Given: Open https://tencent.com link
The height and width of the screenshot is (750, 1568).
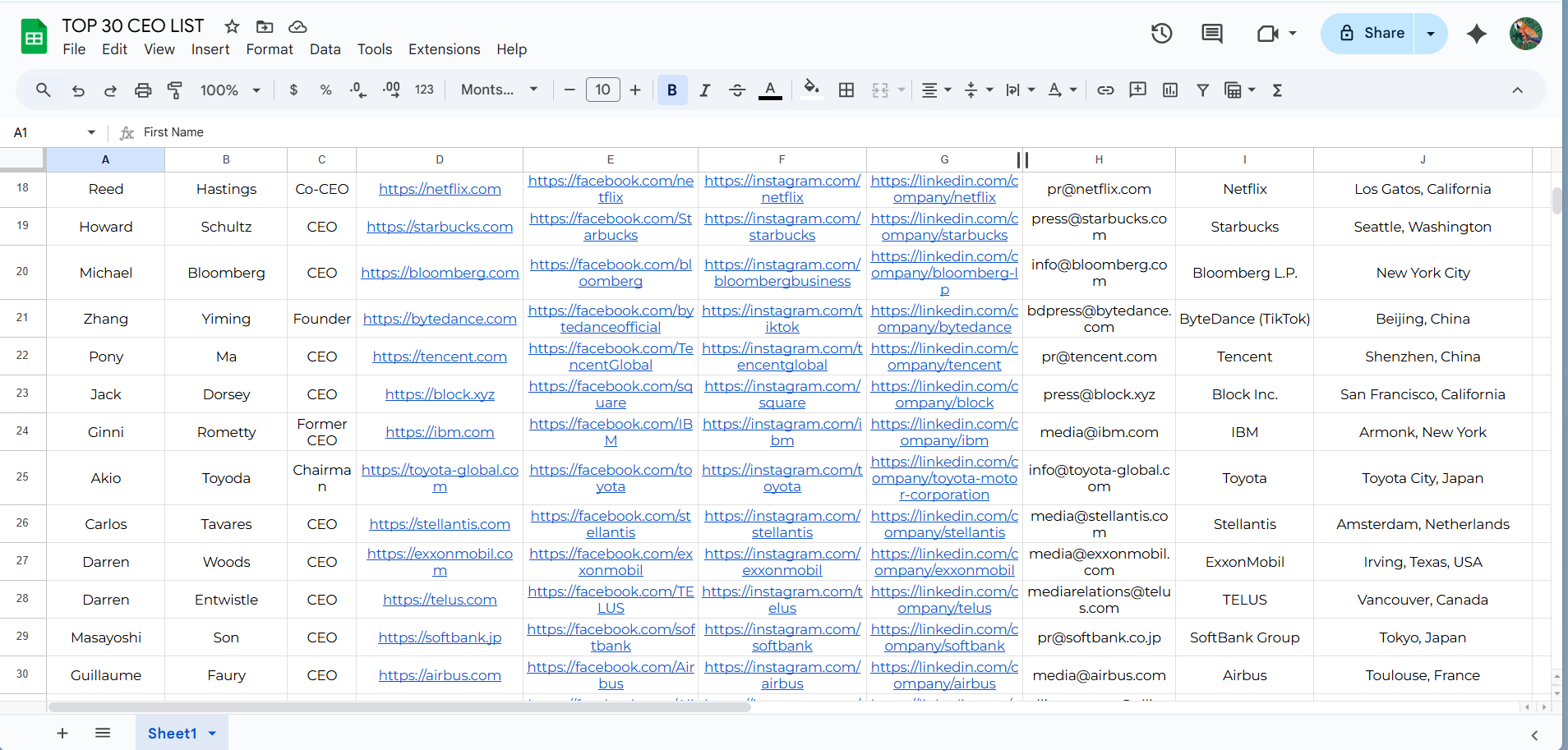Looking at the screenshot, I should point(440,357).
